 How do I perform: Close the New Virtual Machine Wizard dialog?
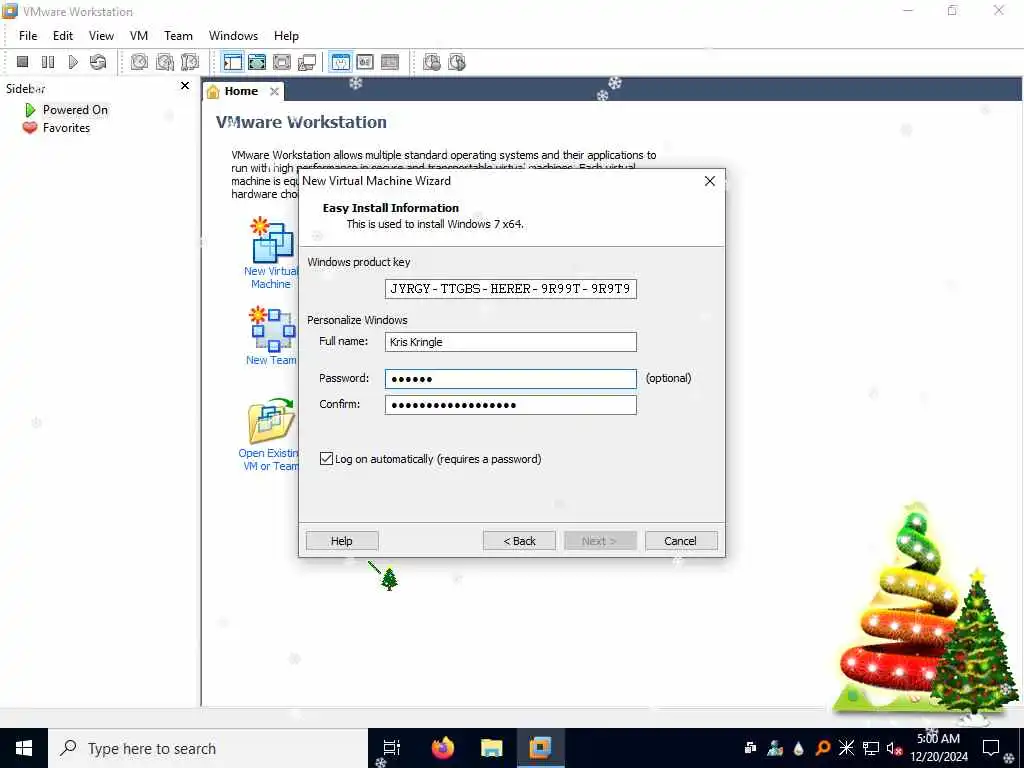(x=710, y=181)
